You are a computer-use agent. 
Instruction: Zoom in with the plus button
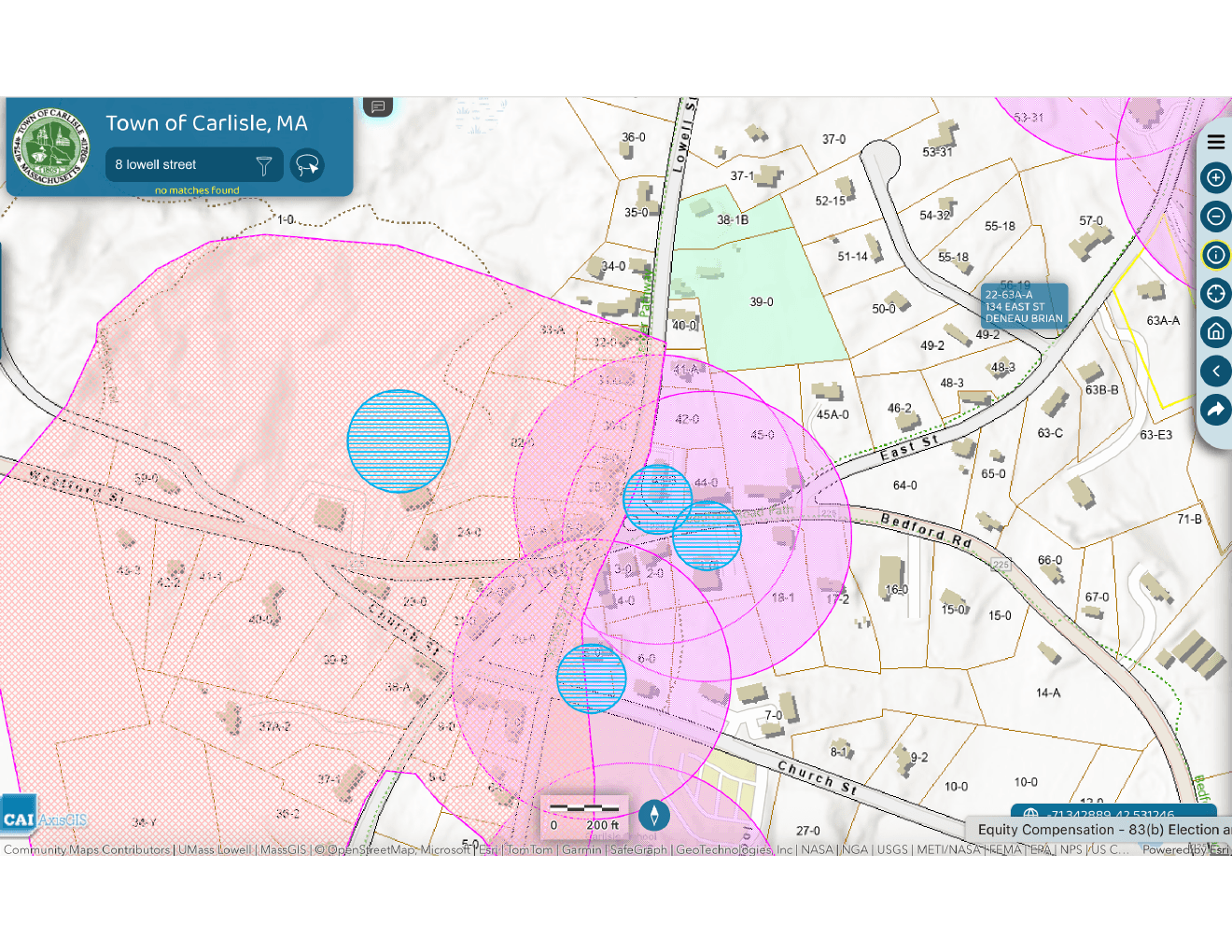(1215, 177)
